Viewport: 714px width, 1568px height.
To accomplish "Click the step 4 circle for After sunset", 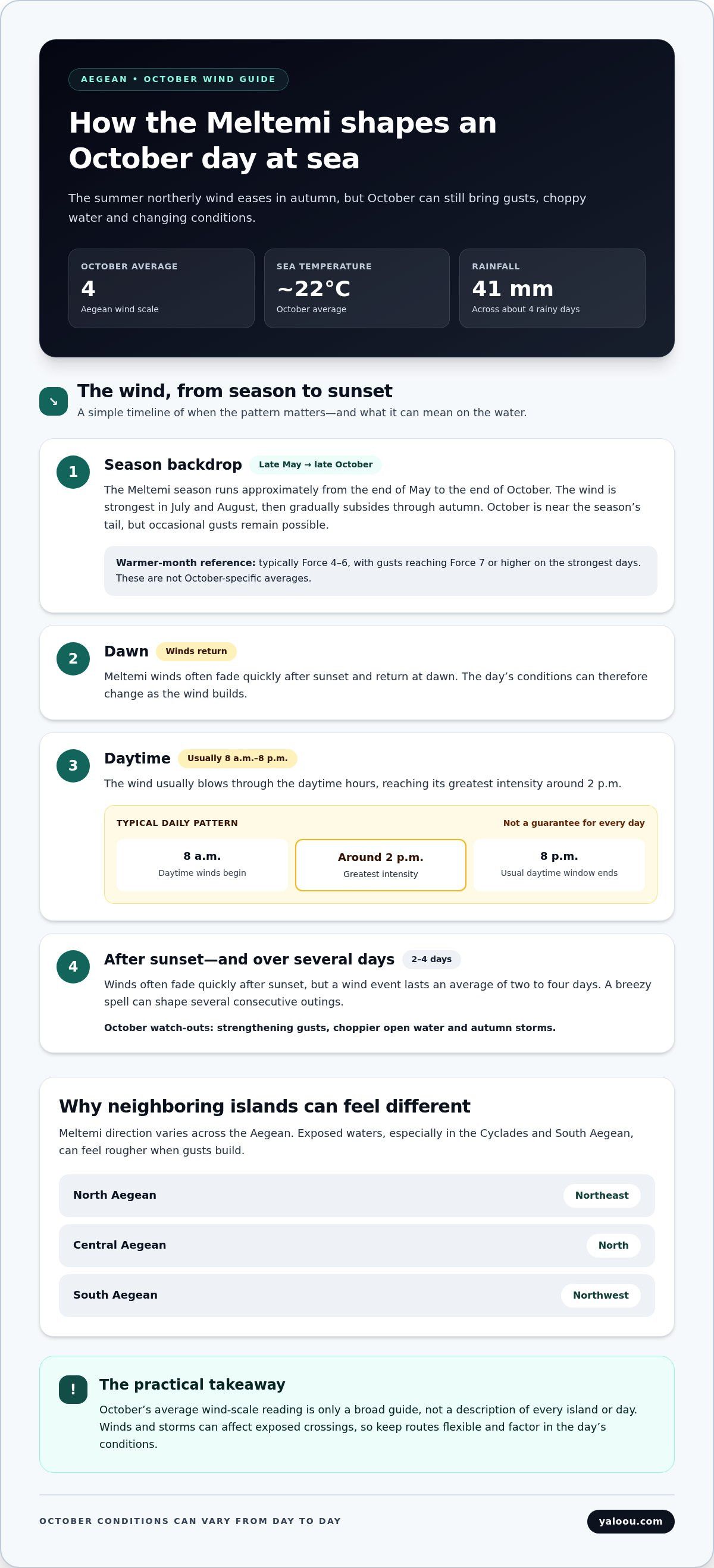I will pyautogui.click(x=73, y=967).
